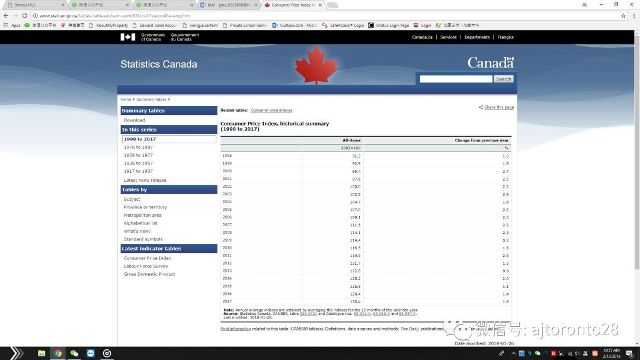This screenshot has height=360, width=640.
Task: Switch to the first browser tab
Action: pyautogui.click(x=35, y=5)
